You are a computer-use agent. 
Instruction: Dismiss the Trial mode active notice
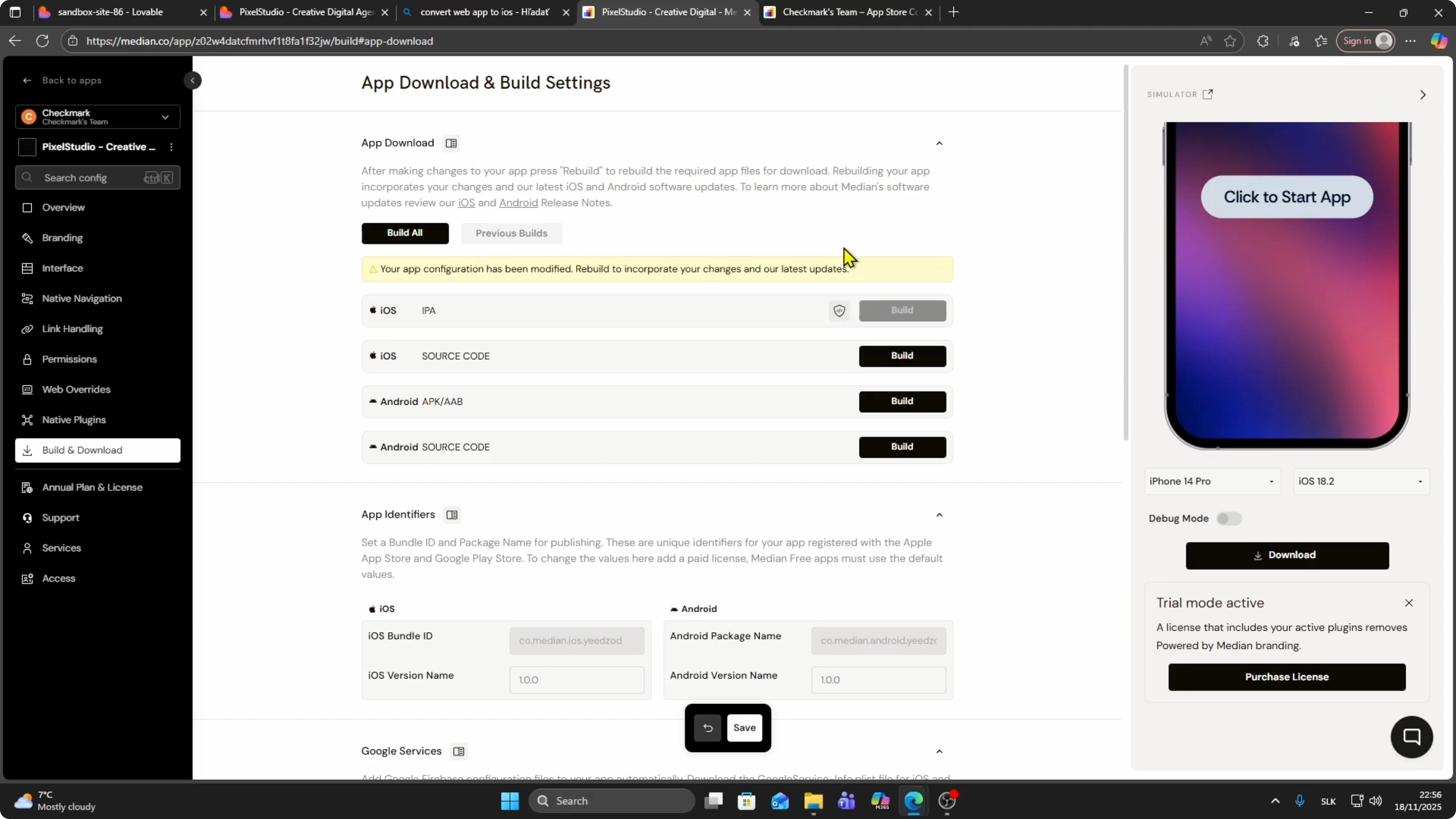click(x=1409, y=603)
